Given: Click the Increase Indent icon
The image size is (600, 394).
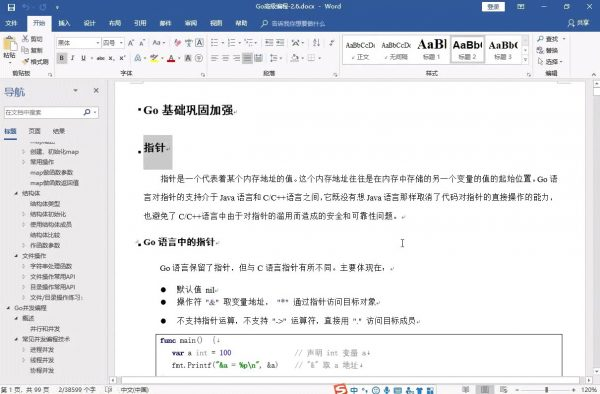Looking at the screenshot, I should [280, 42].
